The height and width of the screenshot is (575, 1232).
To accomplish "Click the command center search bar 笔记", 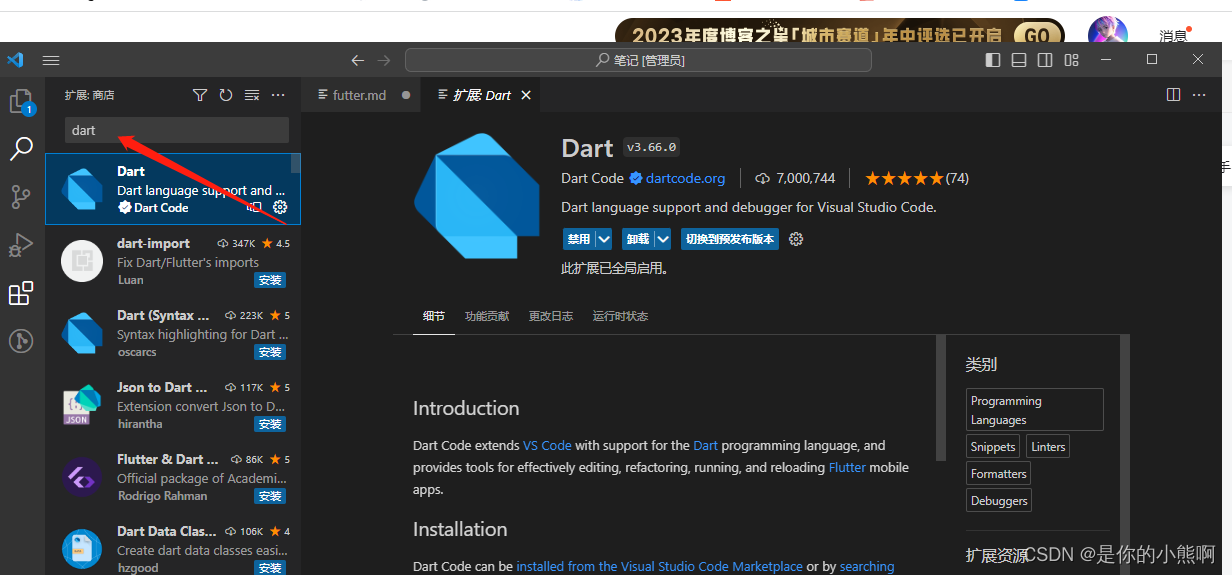I will 638,60.
